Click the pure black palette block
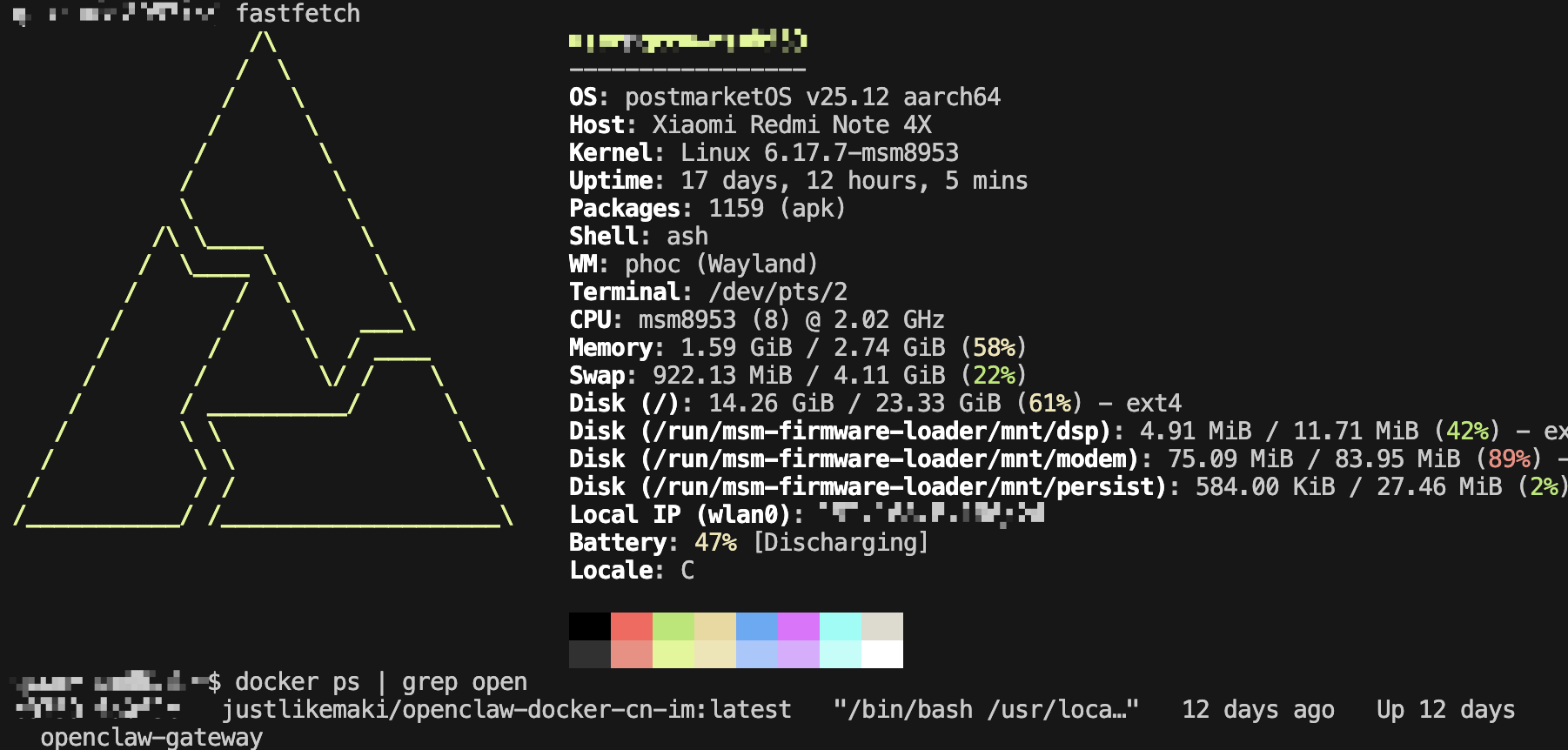 click(589, 626)
